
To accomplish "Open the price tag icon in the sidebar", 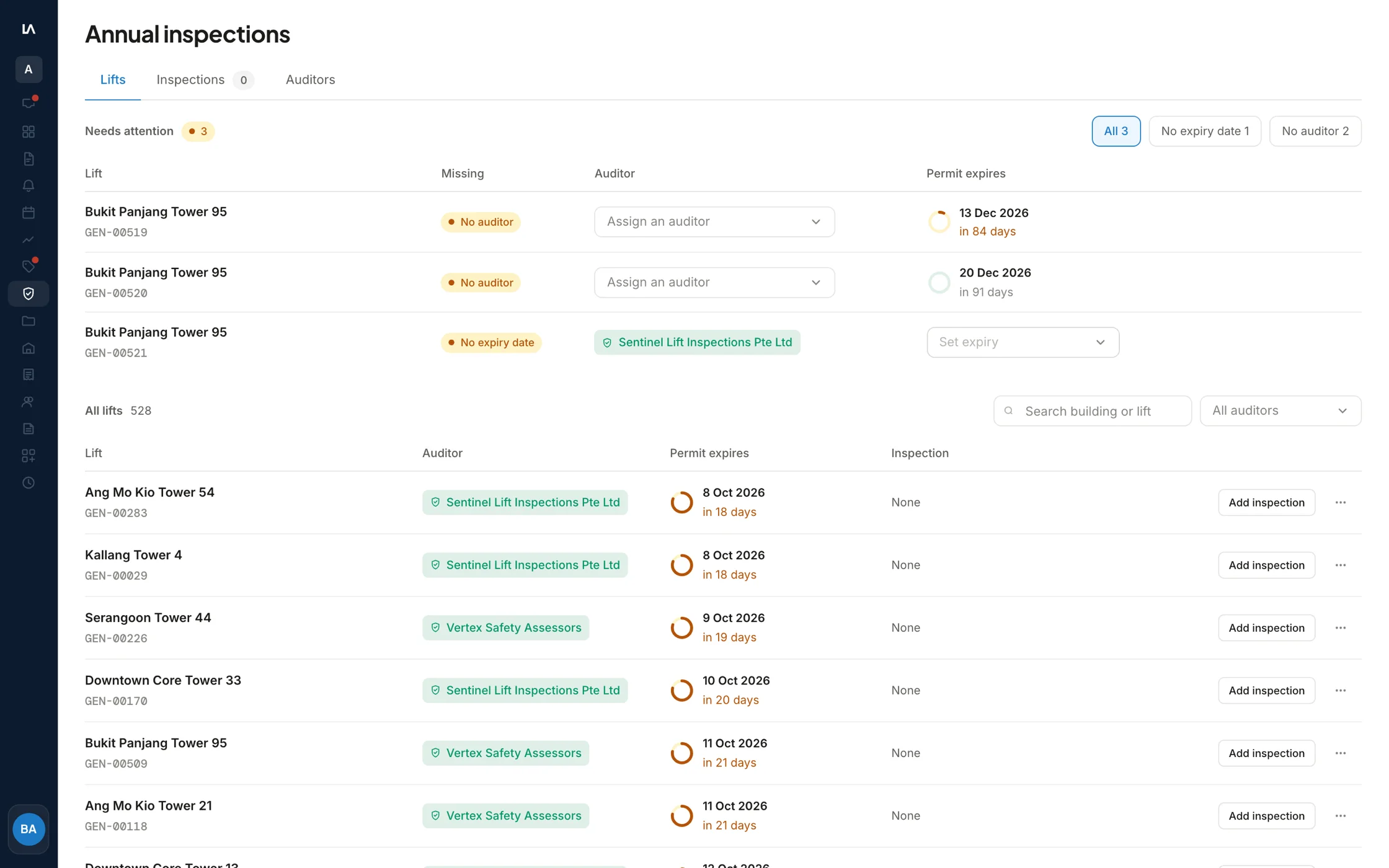I will click(x=29, y=266).
